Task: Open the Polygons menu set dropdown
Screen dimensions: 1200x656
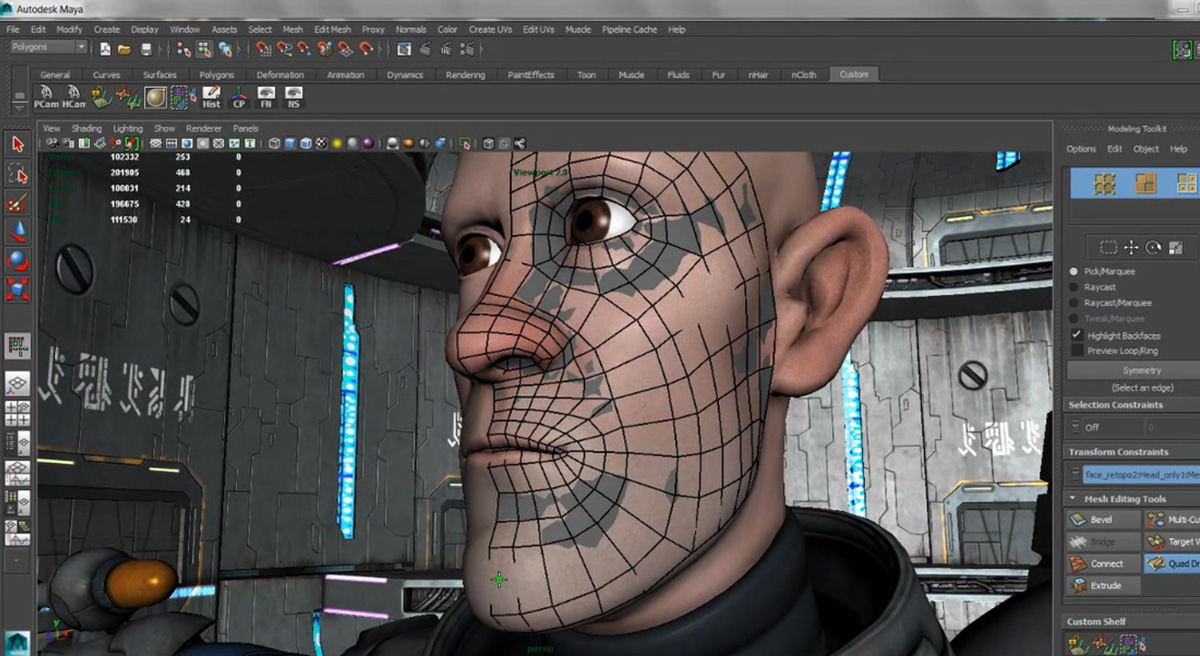Action: coord(45,46)
